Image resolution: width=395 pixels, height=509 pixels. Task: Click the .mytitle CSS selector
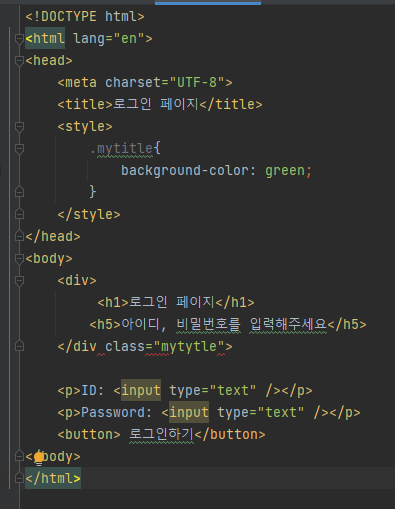[x=121, y=148]
